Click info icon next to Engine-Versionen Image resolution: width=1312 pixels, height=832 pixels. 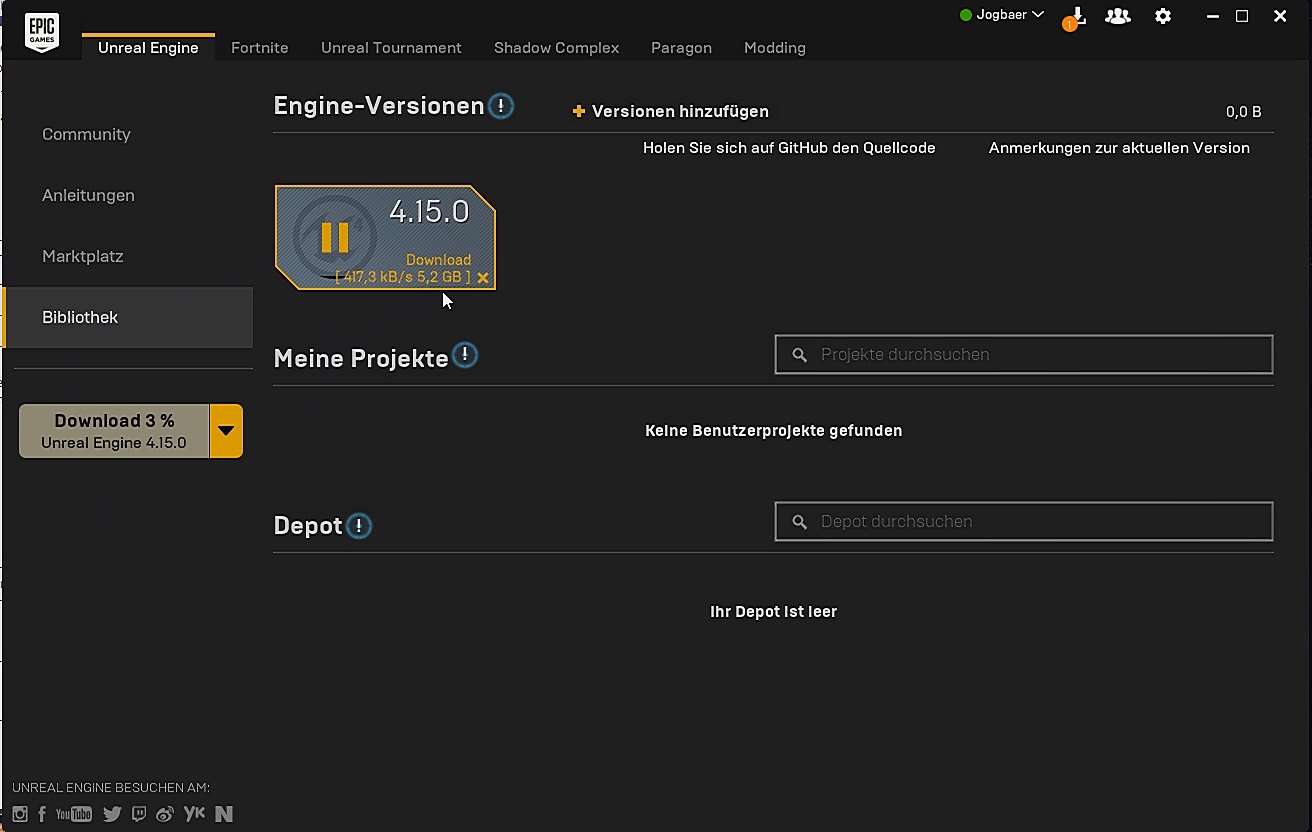tap(501, 106)
